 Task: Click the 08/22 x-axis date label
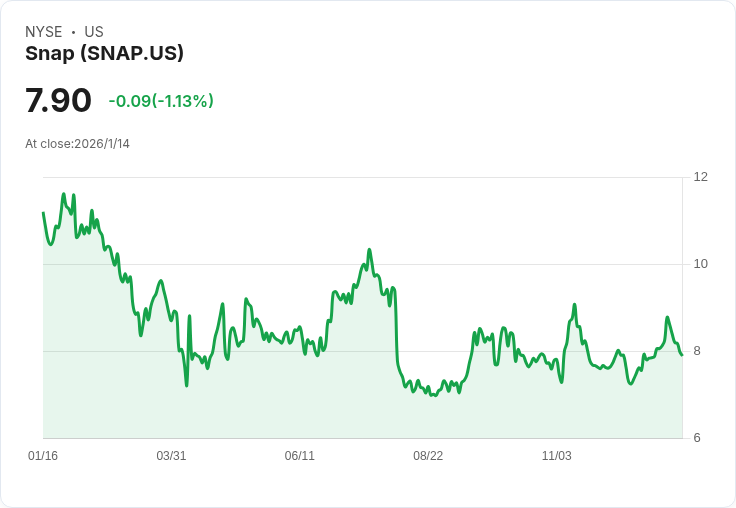coord(428,456)
